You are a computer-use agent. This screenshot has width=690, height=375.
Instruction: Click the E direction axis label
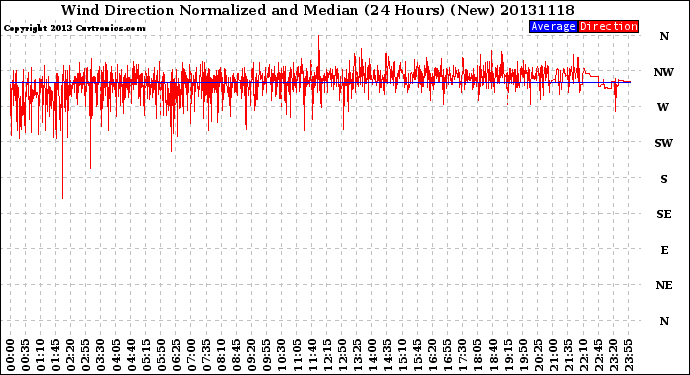pyautogui.click(x=664, y=250)
